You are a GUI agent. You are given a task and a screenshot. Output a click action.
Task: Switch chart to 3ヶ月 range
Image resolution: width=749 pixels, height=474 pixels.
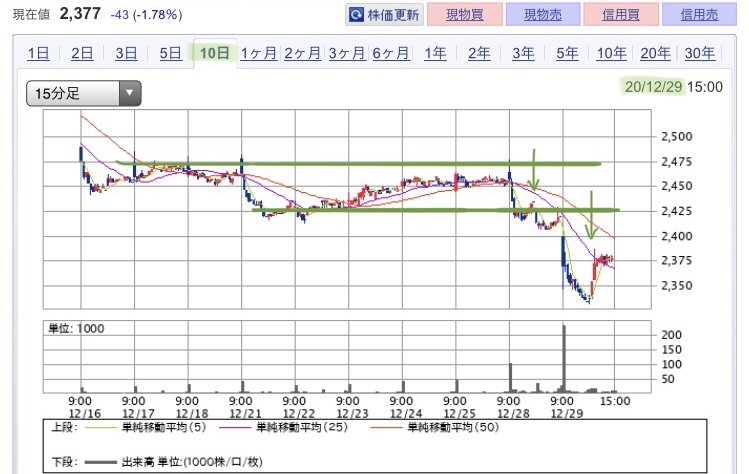tap(347, 53)
